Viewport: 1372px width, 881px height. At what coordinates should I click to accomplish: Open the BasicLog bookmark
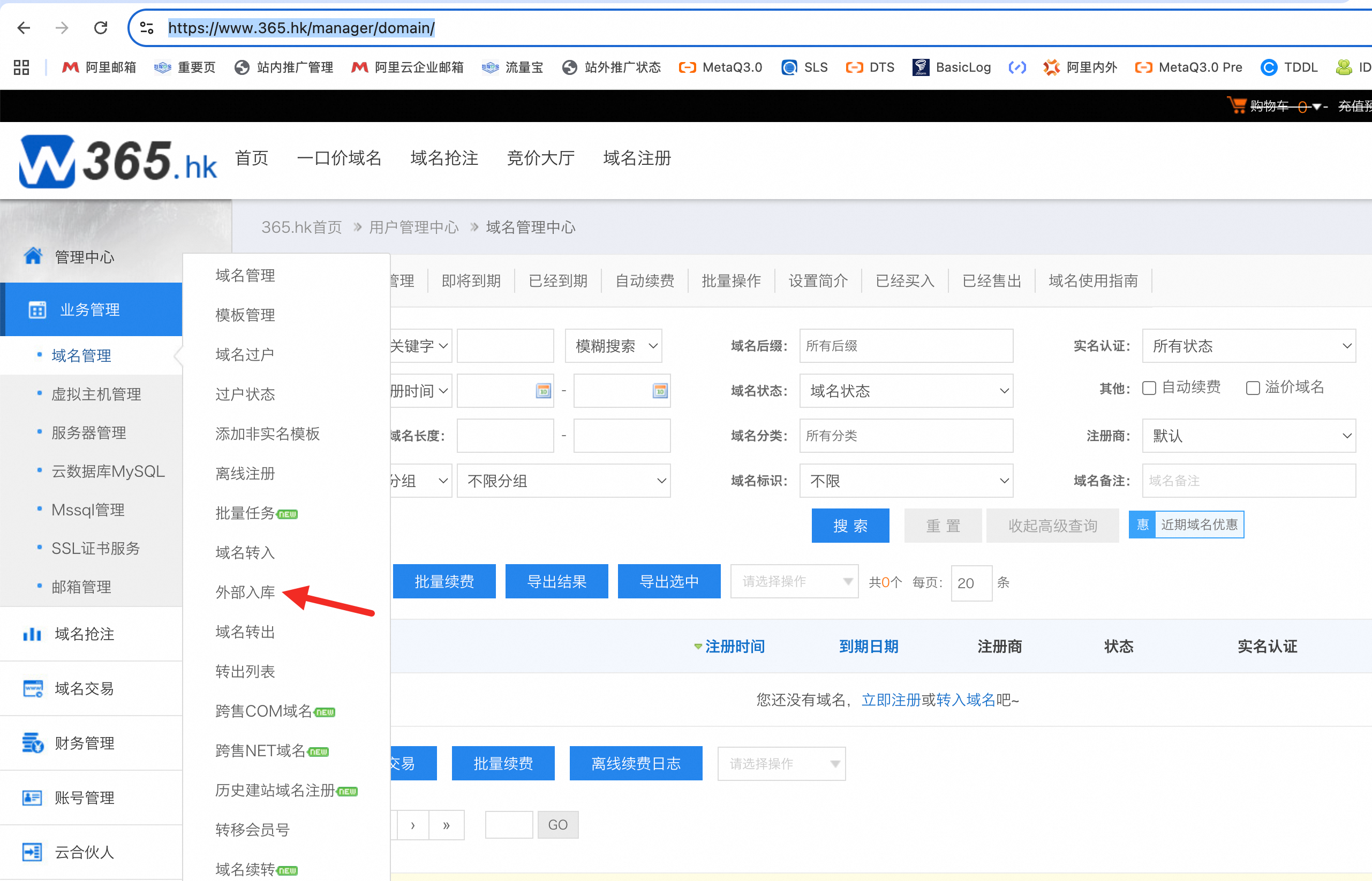[x=951, y=67]
